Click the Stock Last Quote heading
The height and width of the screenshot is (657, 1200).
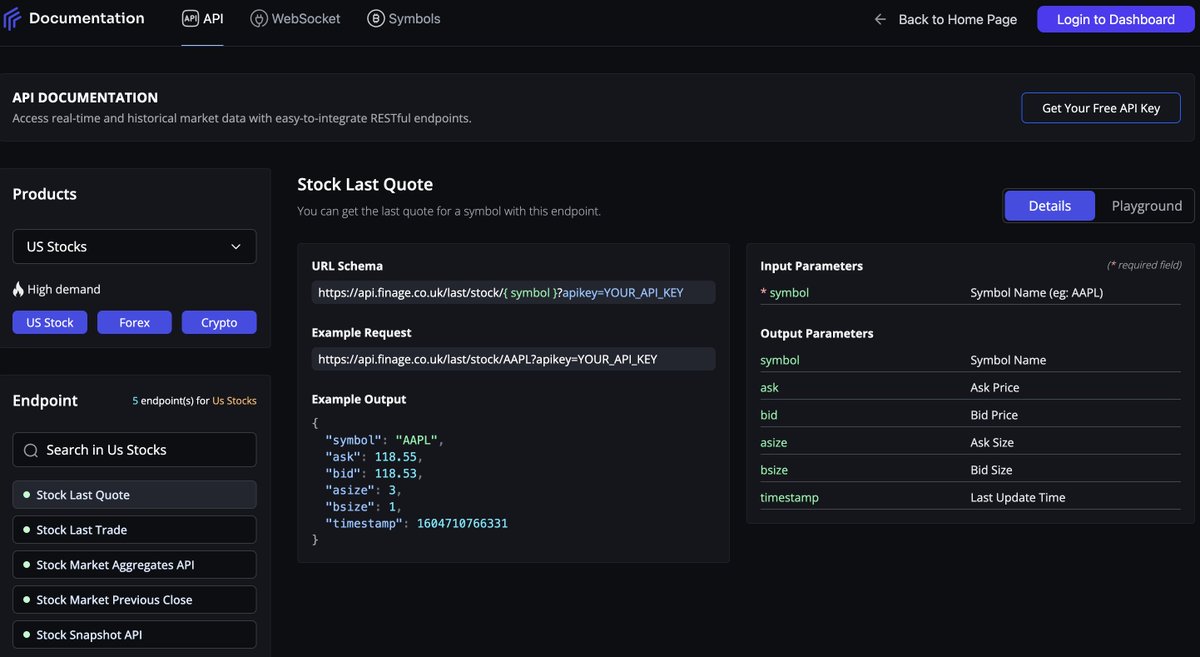tap(365, 184)
